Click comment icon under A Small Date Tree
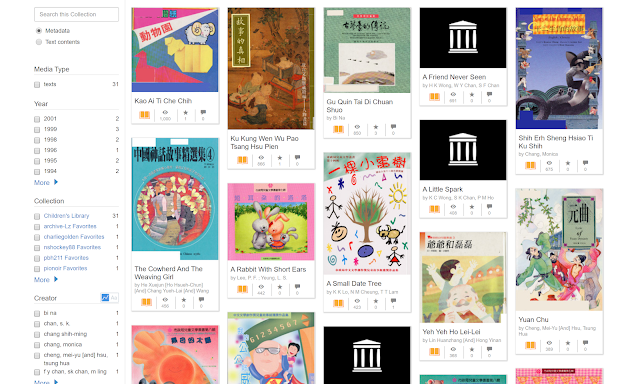Screen dimensions: 640x384 (x=393, y=301)
